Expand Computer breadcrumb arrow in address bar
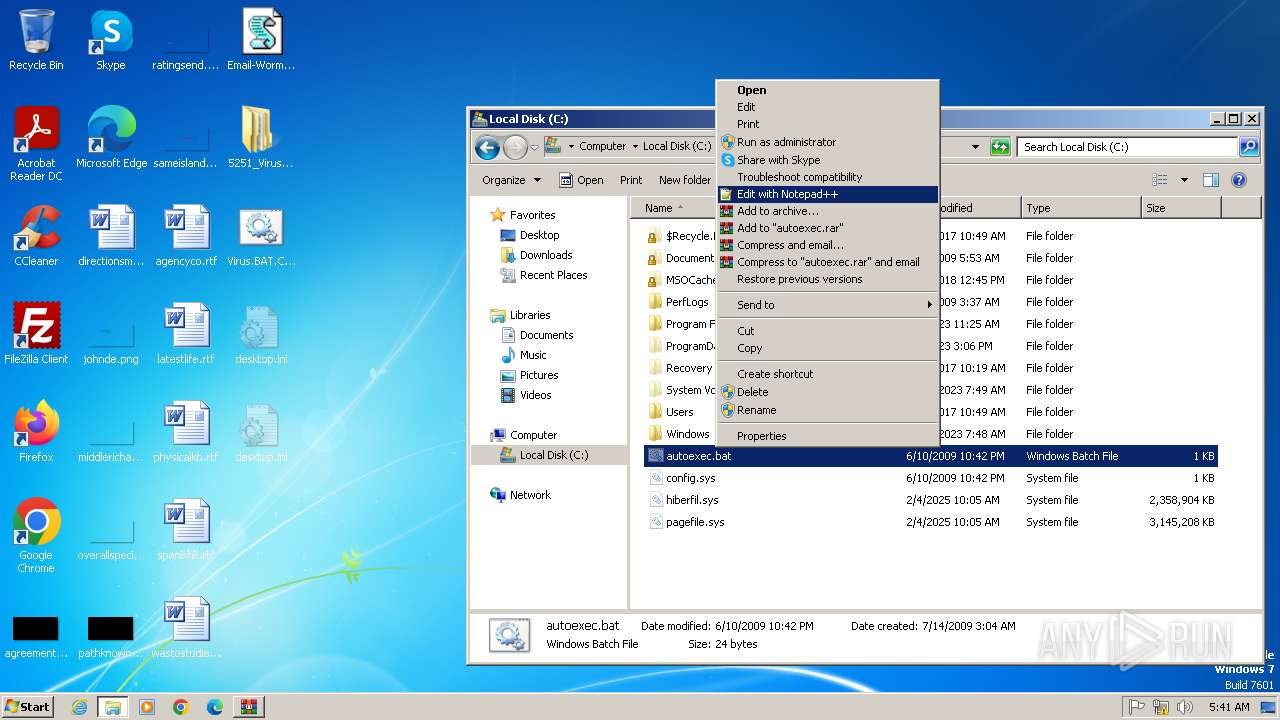The height and width of the screenshot is (720, 1280). click(634, 146)
